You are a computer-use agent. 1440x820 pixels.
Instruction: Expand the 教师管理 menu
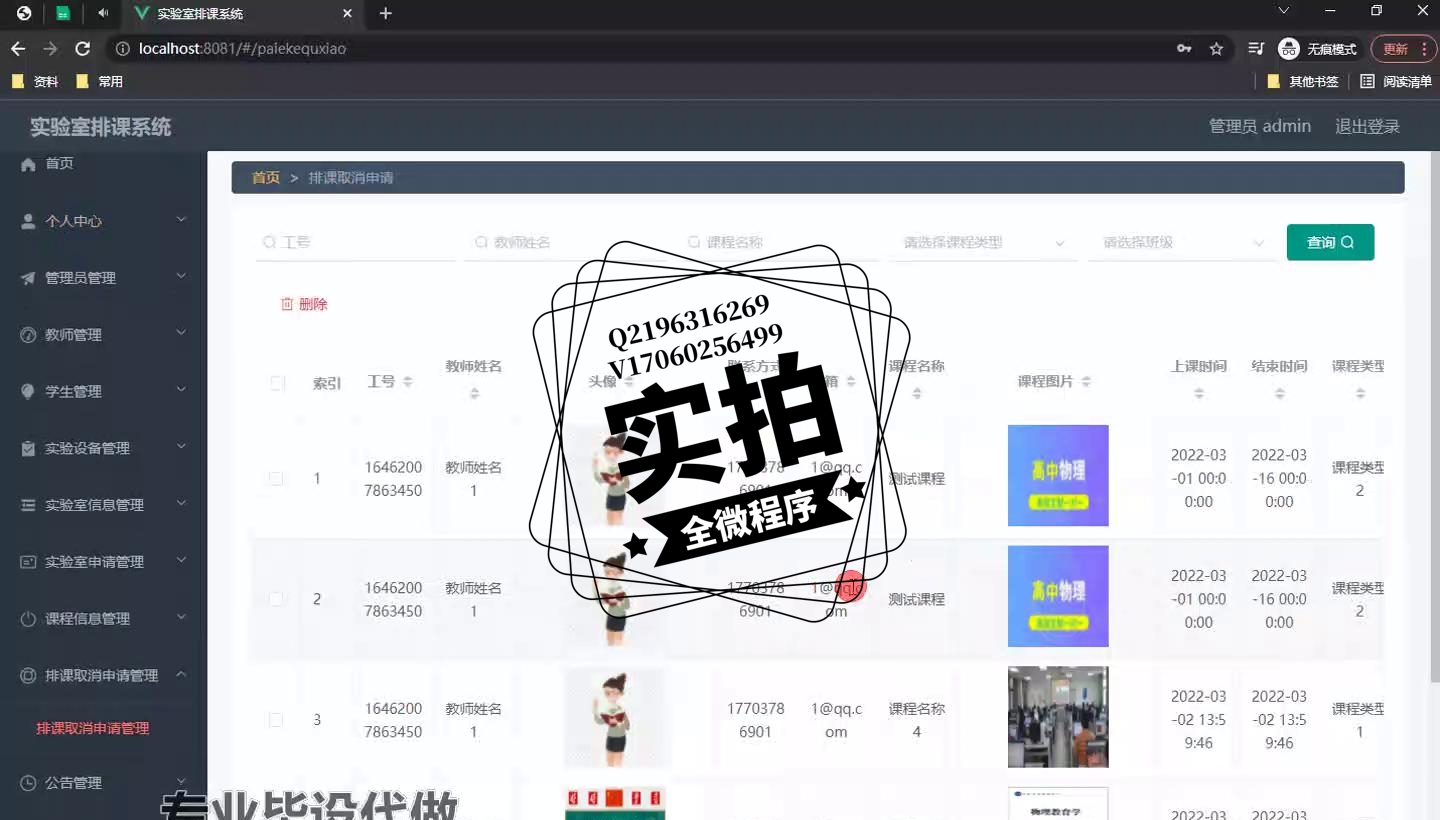(181, 333)
